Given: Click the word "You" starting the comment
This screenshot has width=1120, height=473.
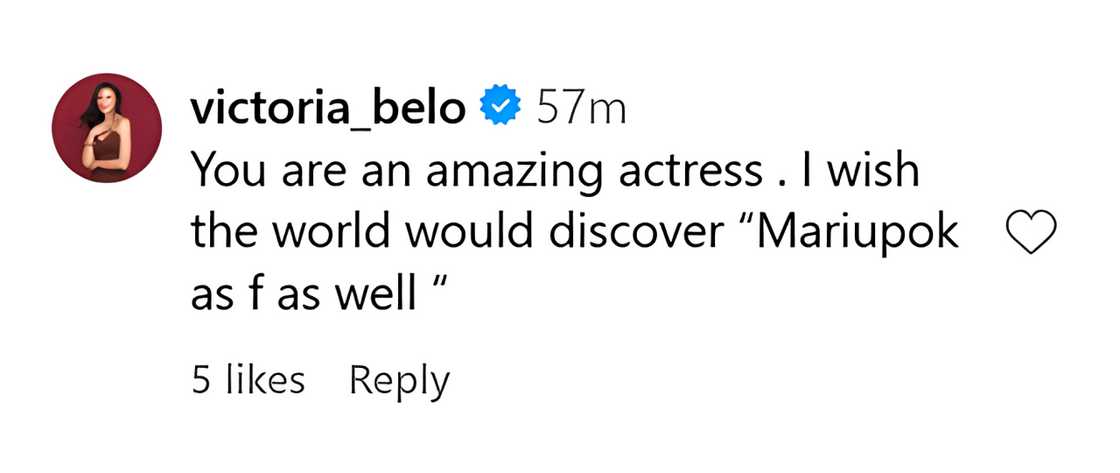Looking at the screenshot, I should [x=221, y=172].
